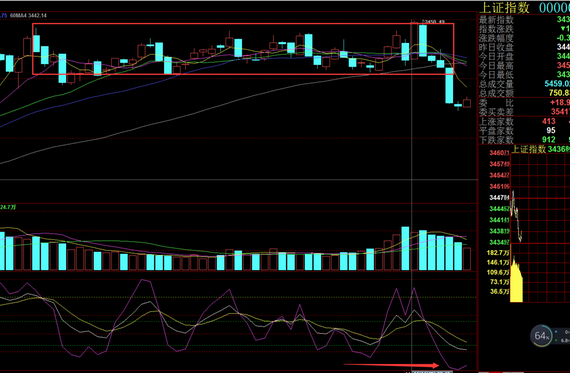Select the 昨日收盘 row in quote panel
This screenshot has height=373, width=570.
pos(524,47)
